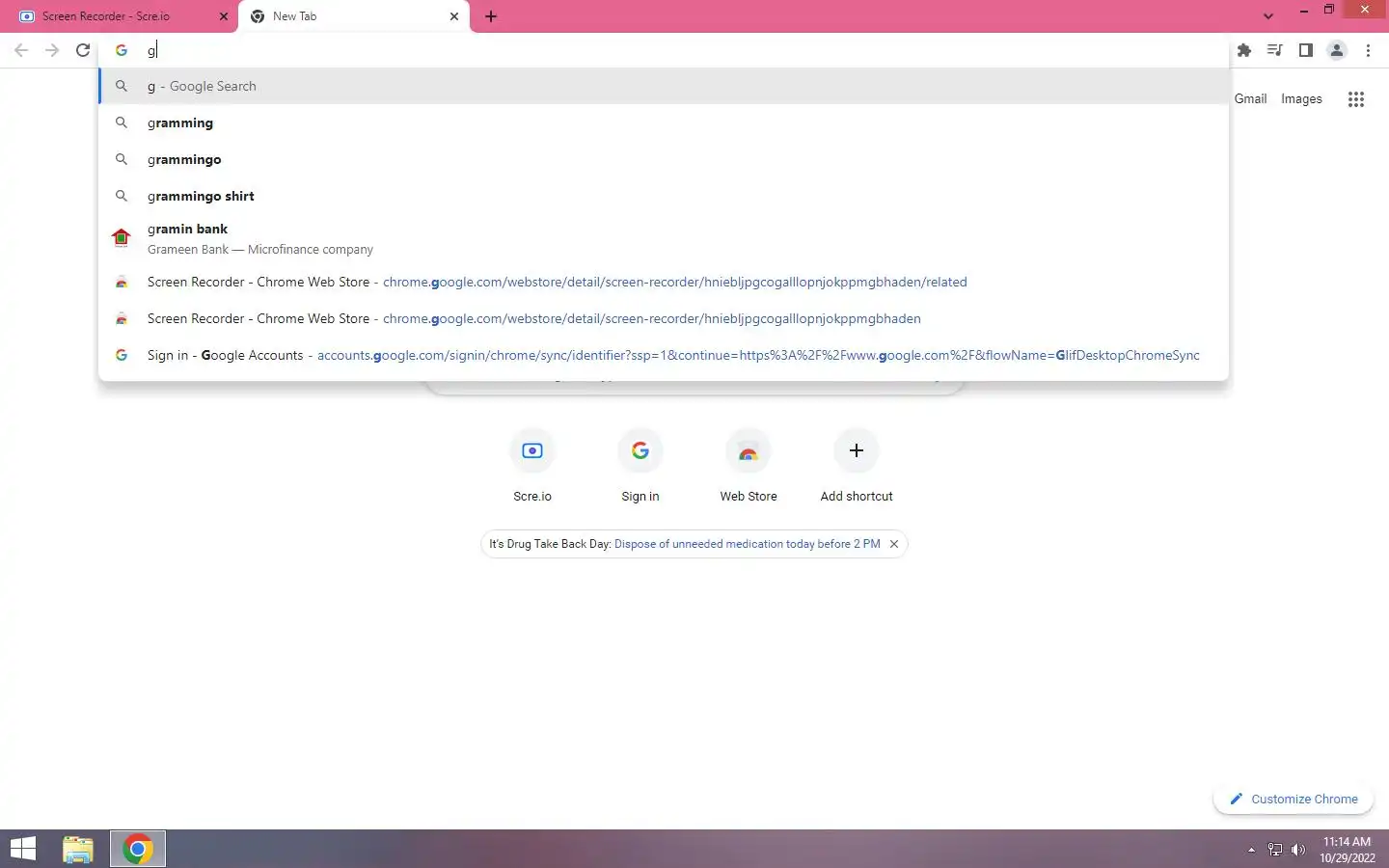Pick the 'gramin bank' Grameen Bank suggestion
Viewport: 1389px width, 868px height.
click(664, 238)
